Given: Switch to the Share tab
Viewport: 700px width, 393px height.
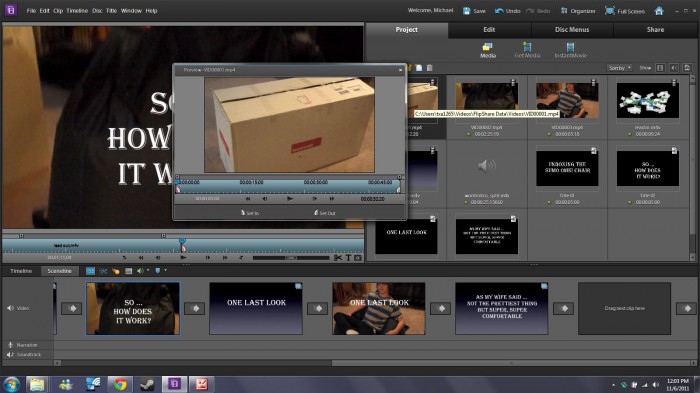Looking at the screenshot, I should coord(655,29).
